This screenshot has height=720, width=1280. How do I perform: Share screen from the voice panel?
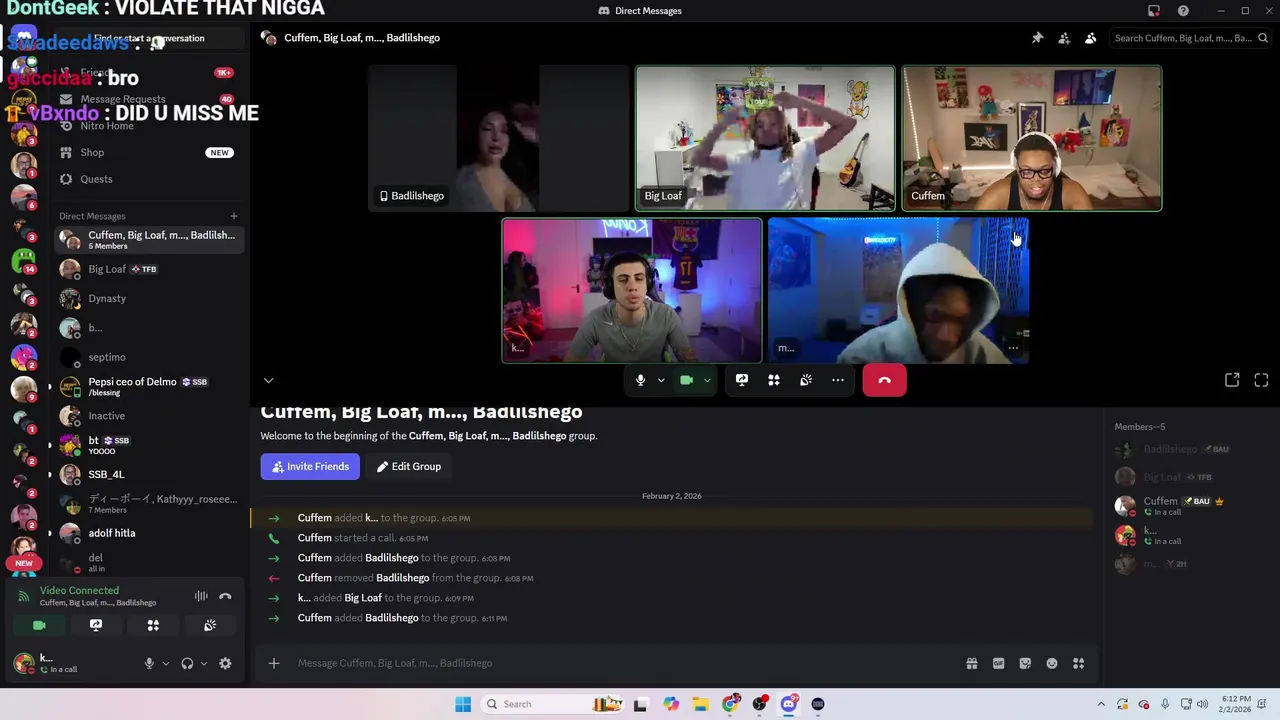96,625
